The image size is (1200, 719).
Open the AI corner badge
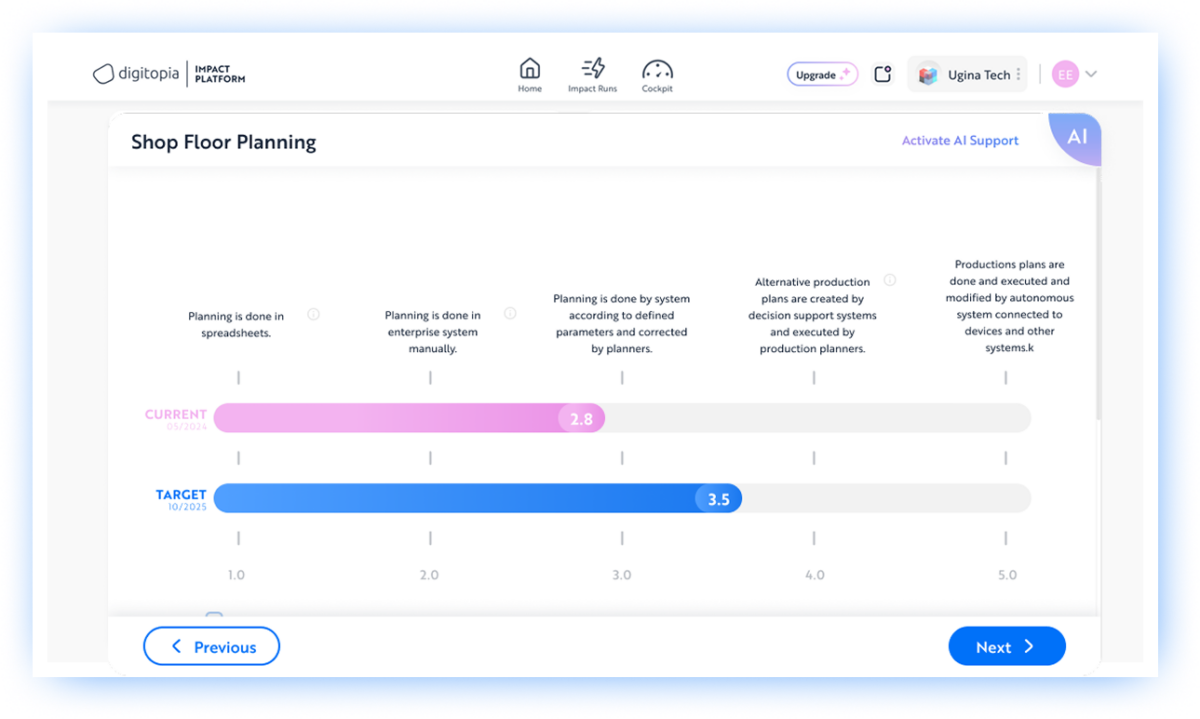point(1077,138)
